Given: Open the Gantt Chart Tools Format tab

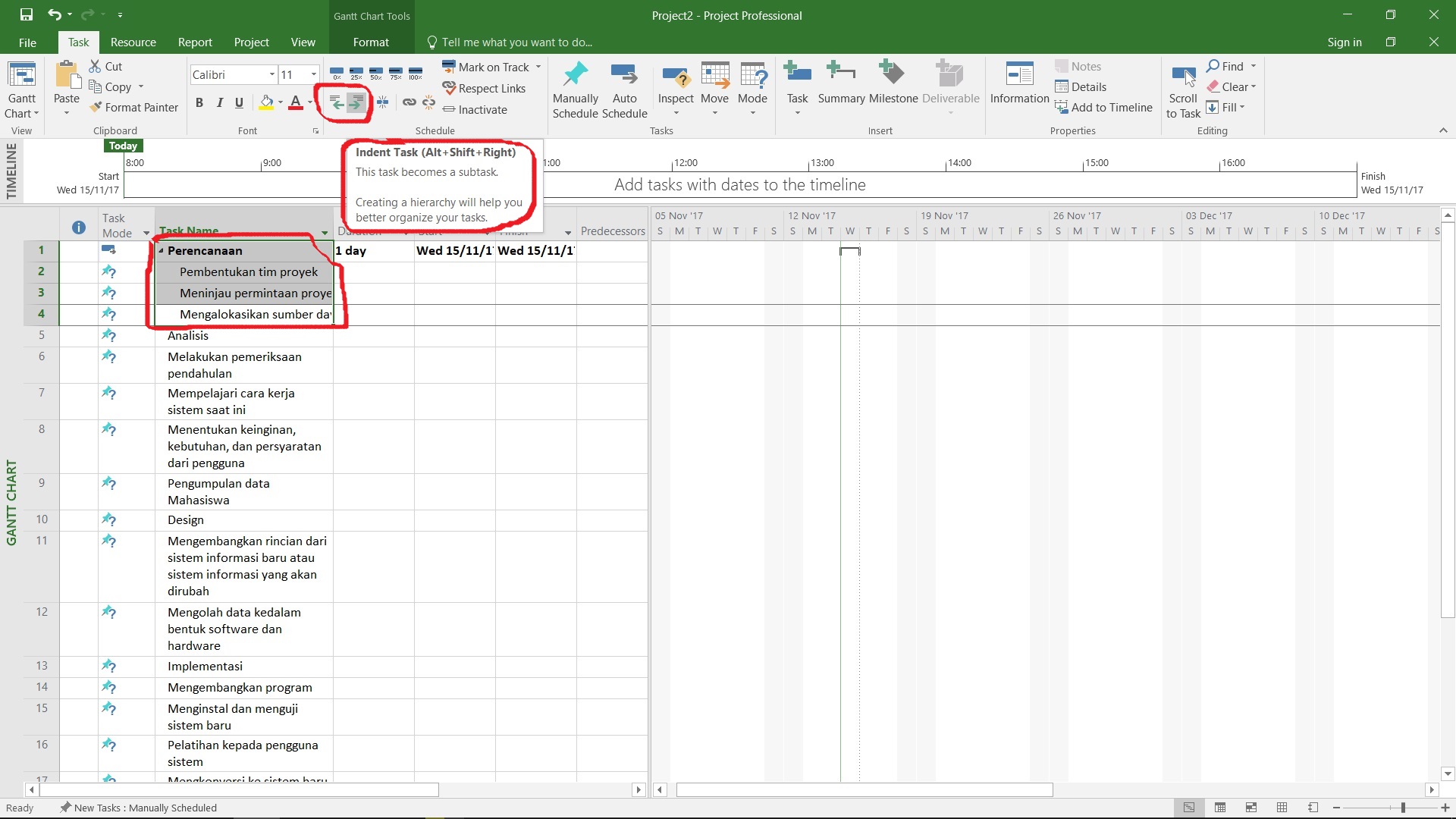Looking at the screenshot, I should (x=371, y=42).
